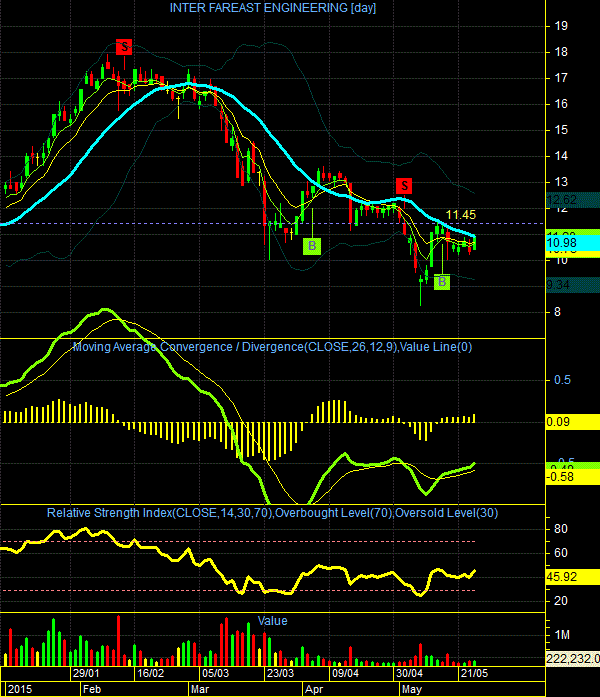Click the Relative Strength Index indicator title
This screenshot has height=697, width=600.
click(272, 513)
